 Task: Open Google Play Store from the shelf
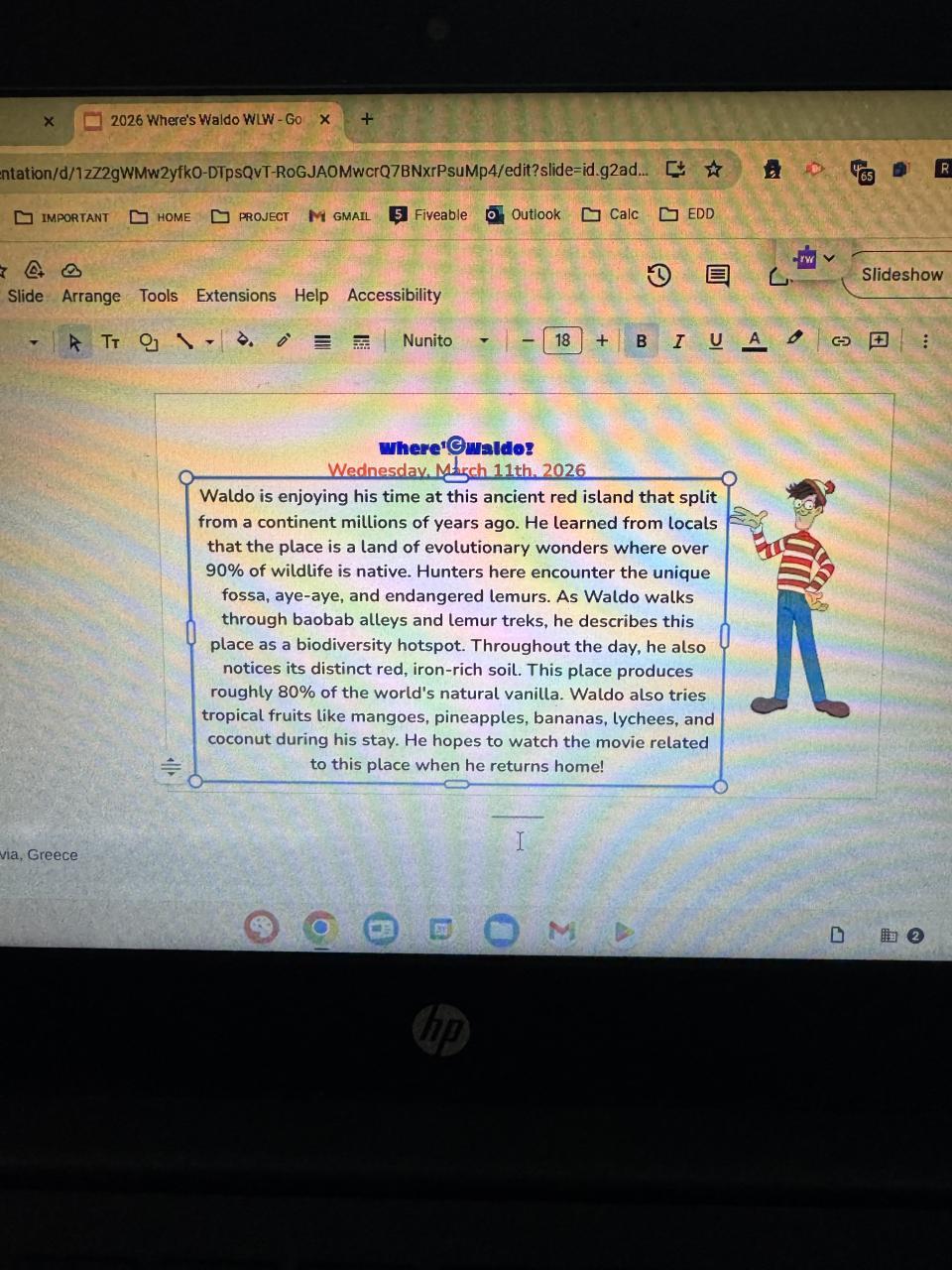click(622, 931)
